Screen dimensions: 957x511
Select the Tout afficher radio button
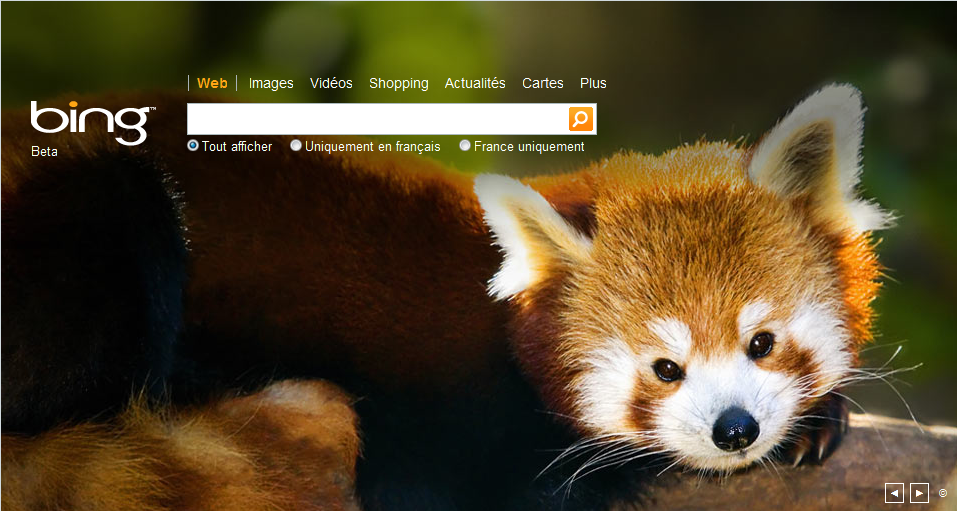coord(193,145)
